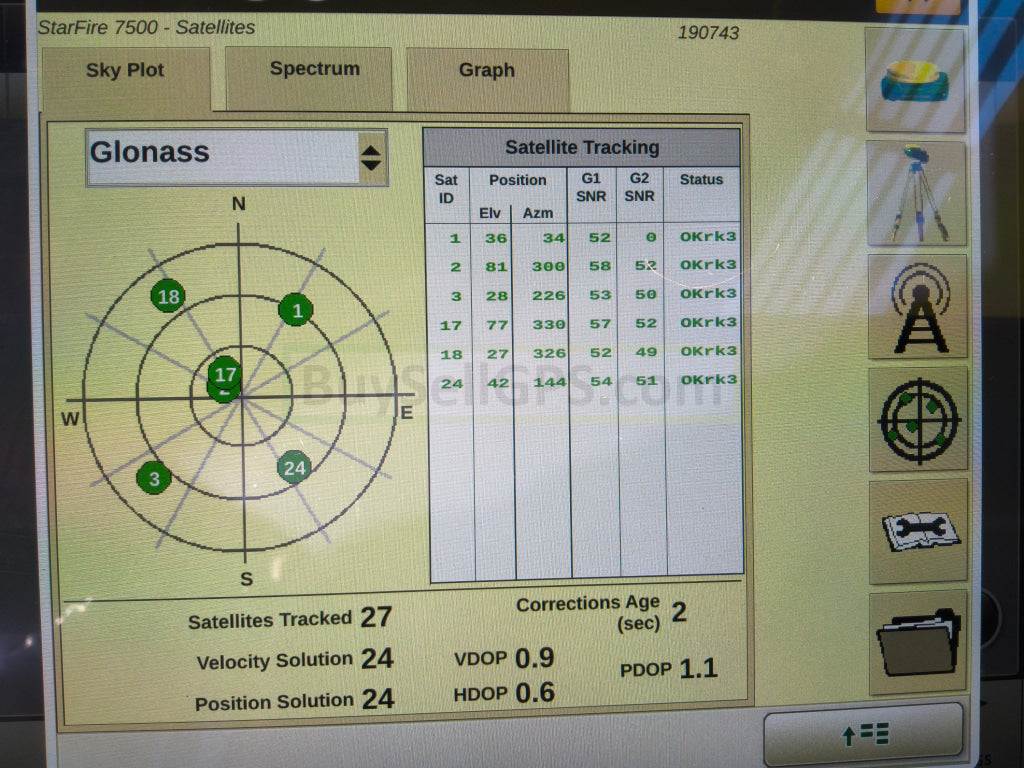Click the Satellite Tracking table header
Screen dimensions: 1024x768
click(x=582, y=148)
